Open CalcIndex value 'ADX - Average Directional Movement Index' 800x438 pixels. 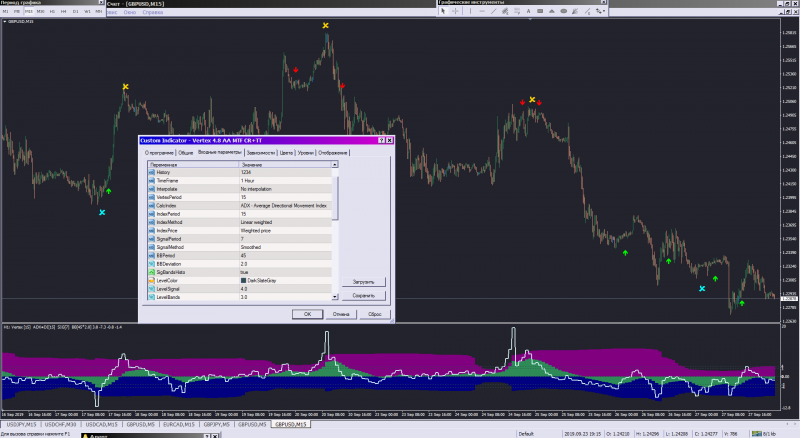point(285,206)
